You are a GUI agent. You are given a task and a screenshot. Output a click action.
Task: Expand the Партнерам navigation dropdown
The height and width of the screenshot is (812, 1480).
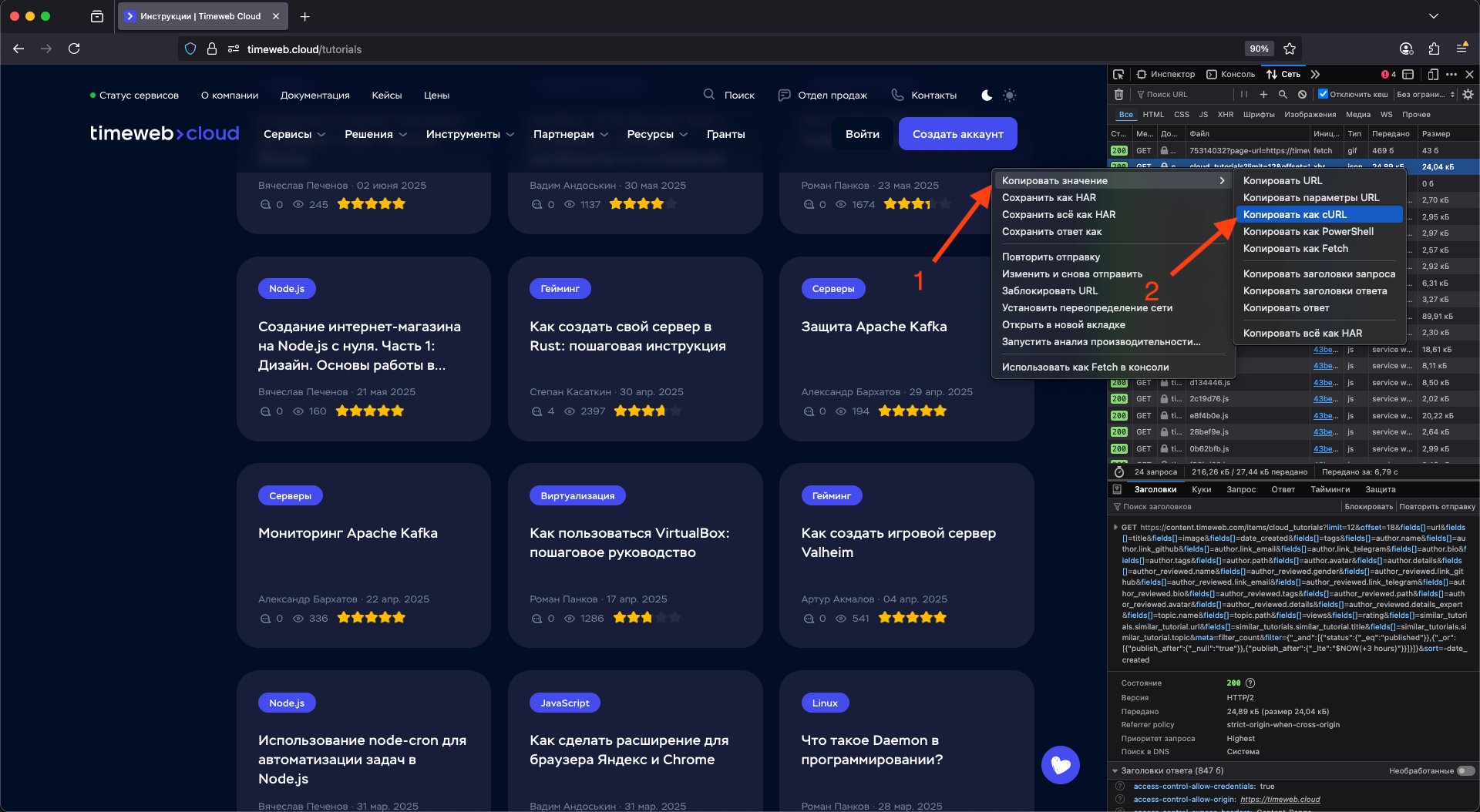point(570,134)
